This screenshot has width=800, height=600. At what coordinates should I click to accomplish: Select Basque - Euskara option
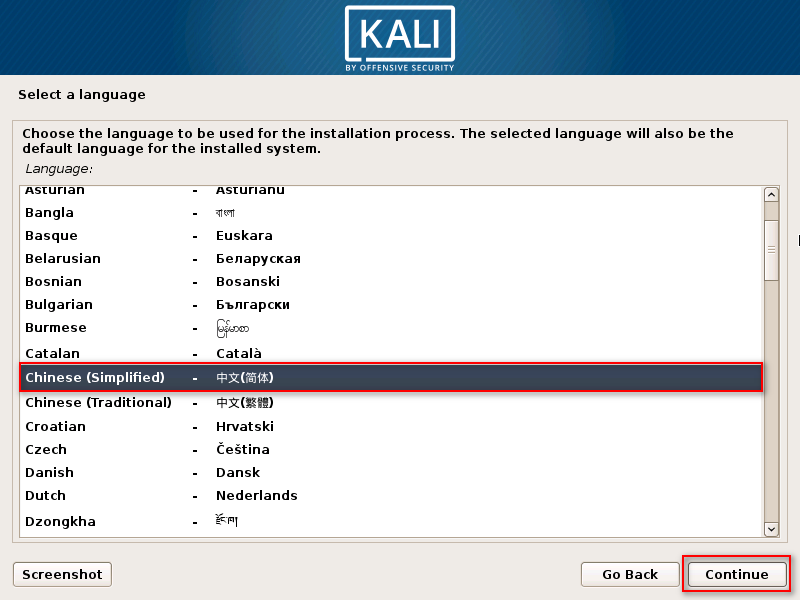coord(391,236)
